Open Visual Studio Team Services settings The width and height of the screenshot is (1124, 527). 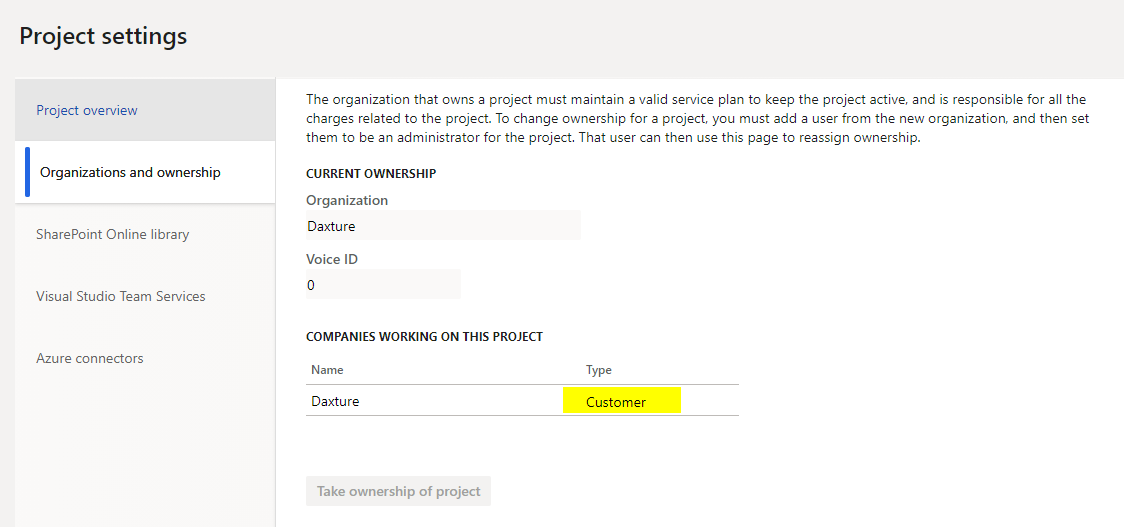[145, 296]
